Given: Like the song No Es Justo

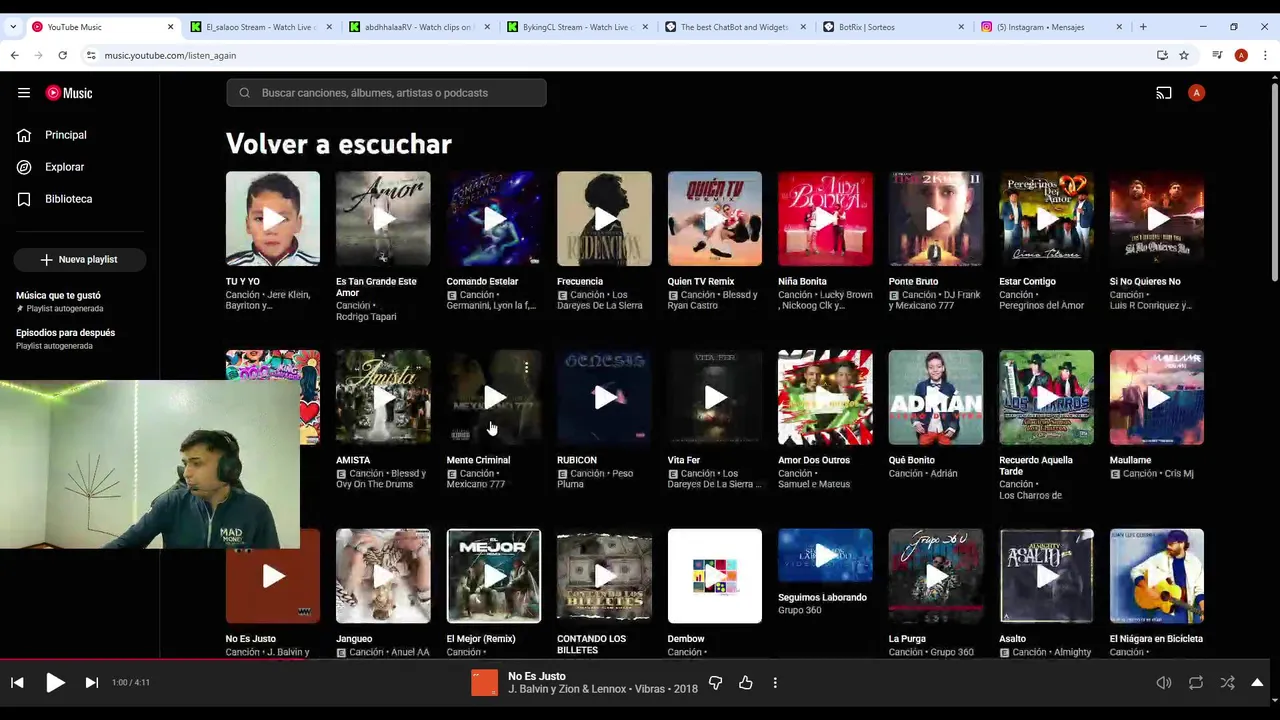Looking at the screenshot, I should (x=745, y=683).
